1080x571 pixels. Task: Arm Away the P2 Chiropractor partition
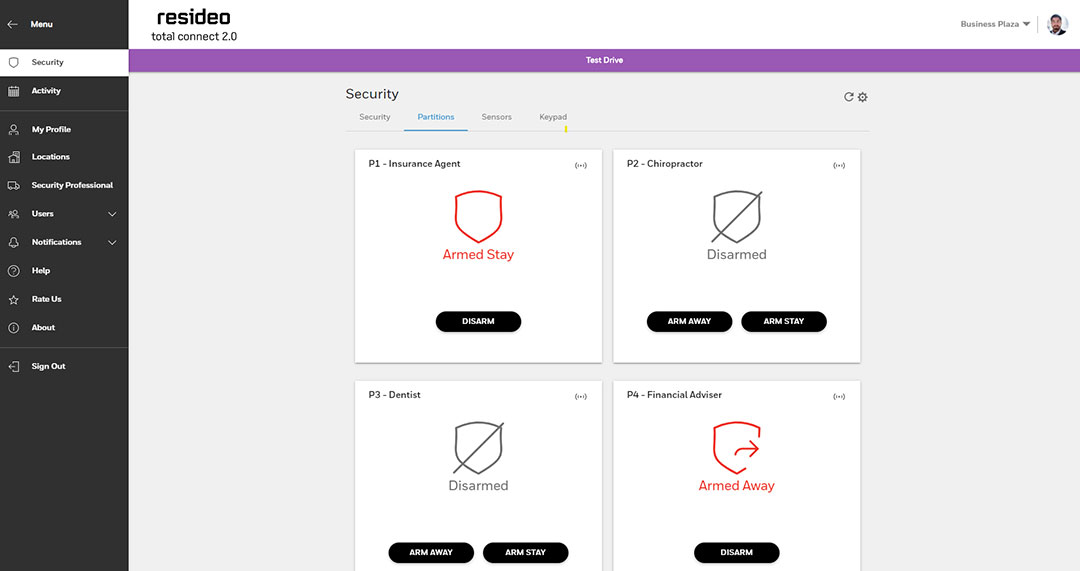pyautogui.click(x=689, y=322)
